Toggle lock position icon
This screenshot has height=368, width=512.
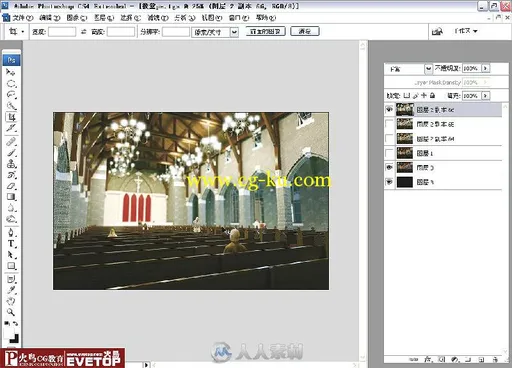[x=424, y=96]
